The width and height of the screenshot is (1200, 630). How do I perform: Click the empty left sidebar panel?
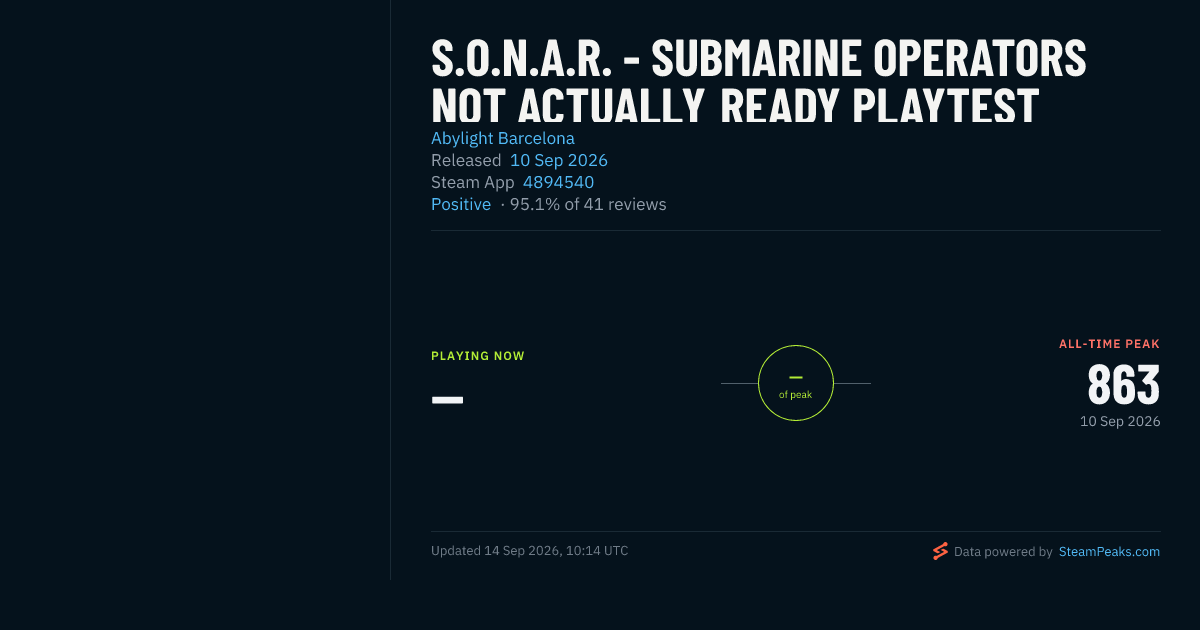pyautogui.click(x=195, y=290)
